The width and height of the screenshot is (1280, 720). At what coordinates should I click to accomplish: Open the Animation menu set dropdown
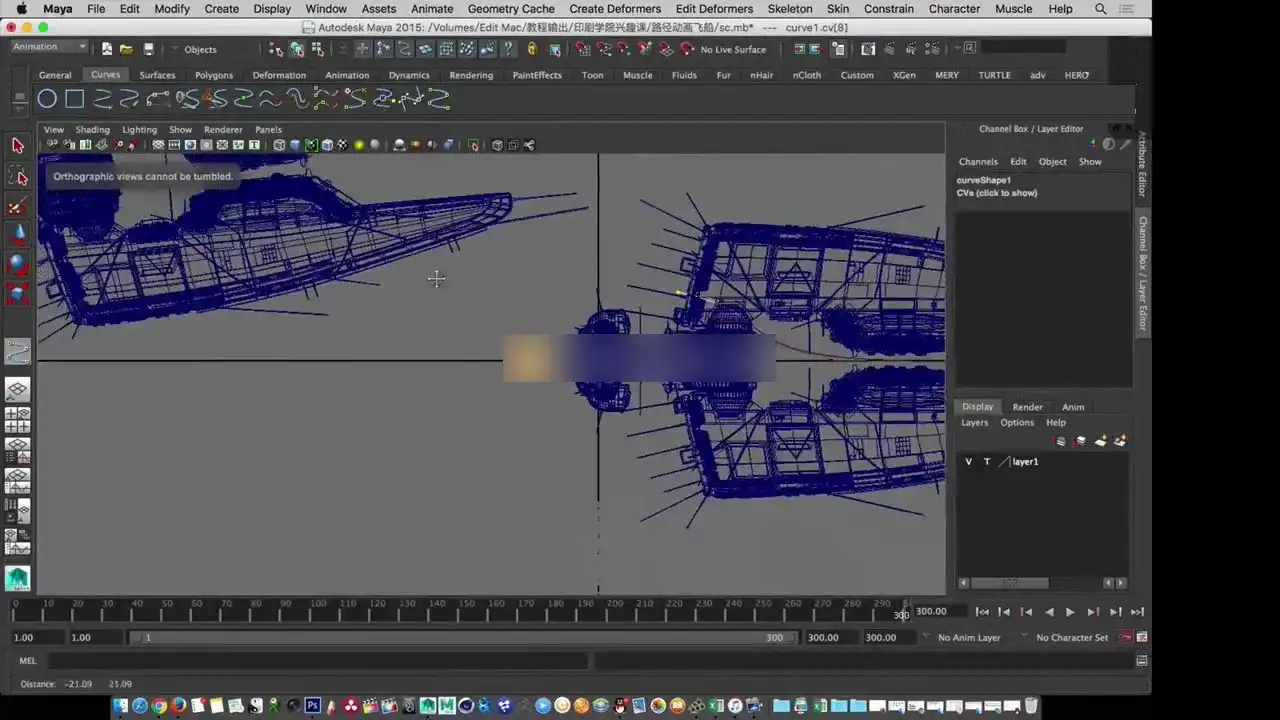point(50,47)
